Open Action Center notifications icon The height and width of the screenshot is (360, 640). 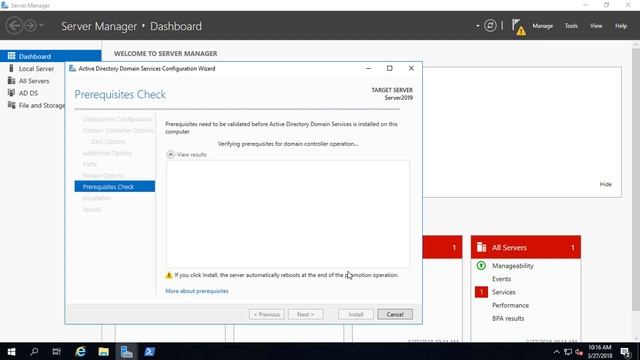626,352
